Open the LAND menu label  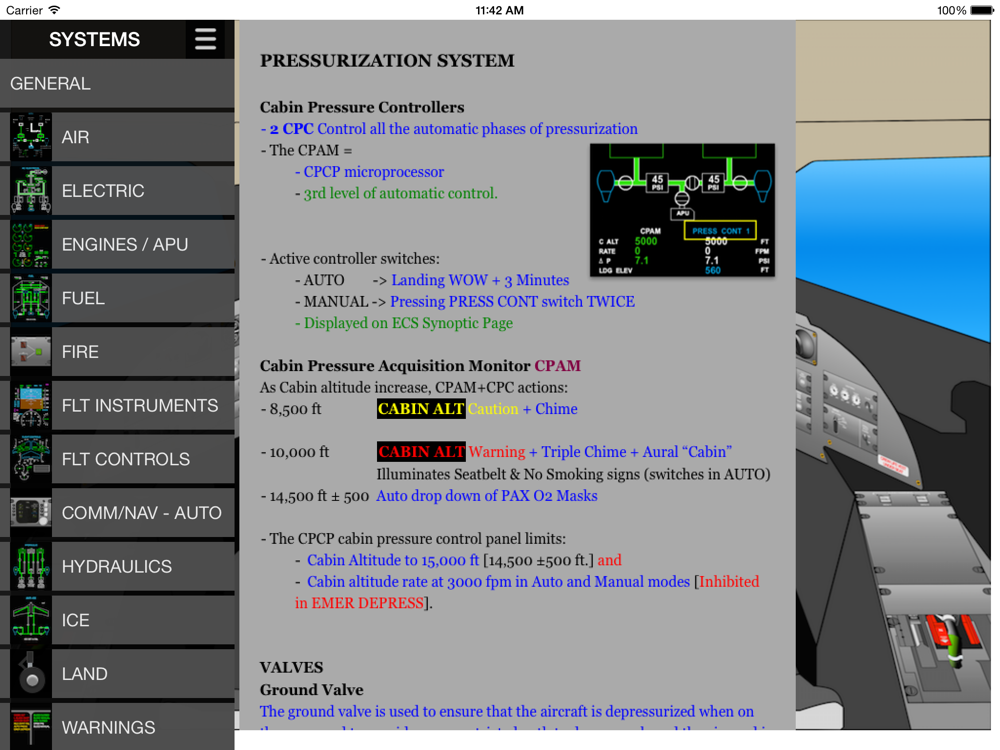pyautogui.click(x=84, y=673)
